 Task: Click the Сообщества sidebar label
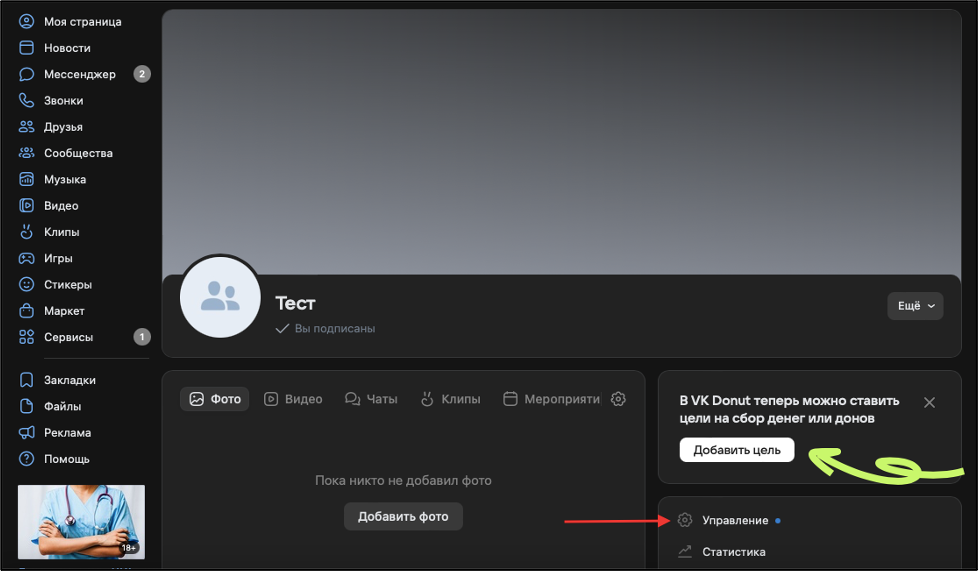[x=78, y=153]
